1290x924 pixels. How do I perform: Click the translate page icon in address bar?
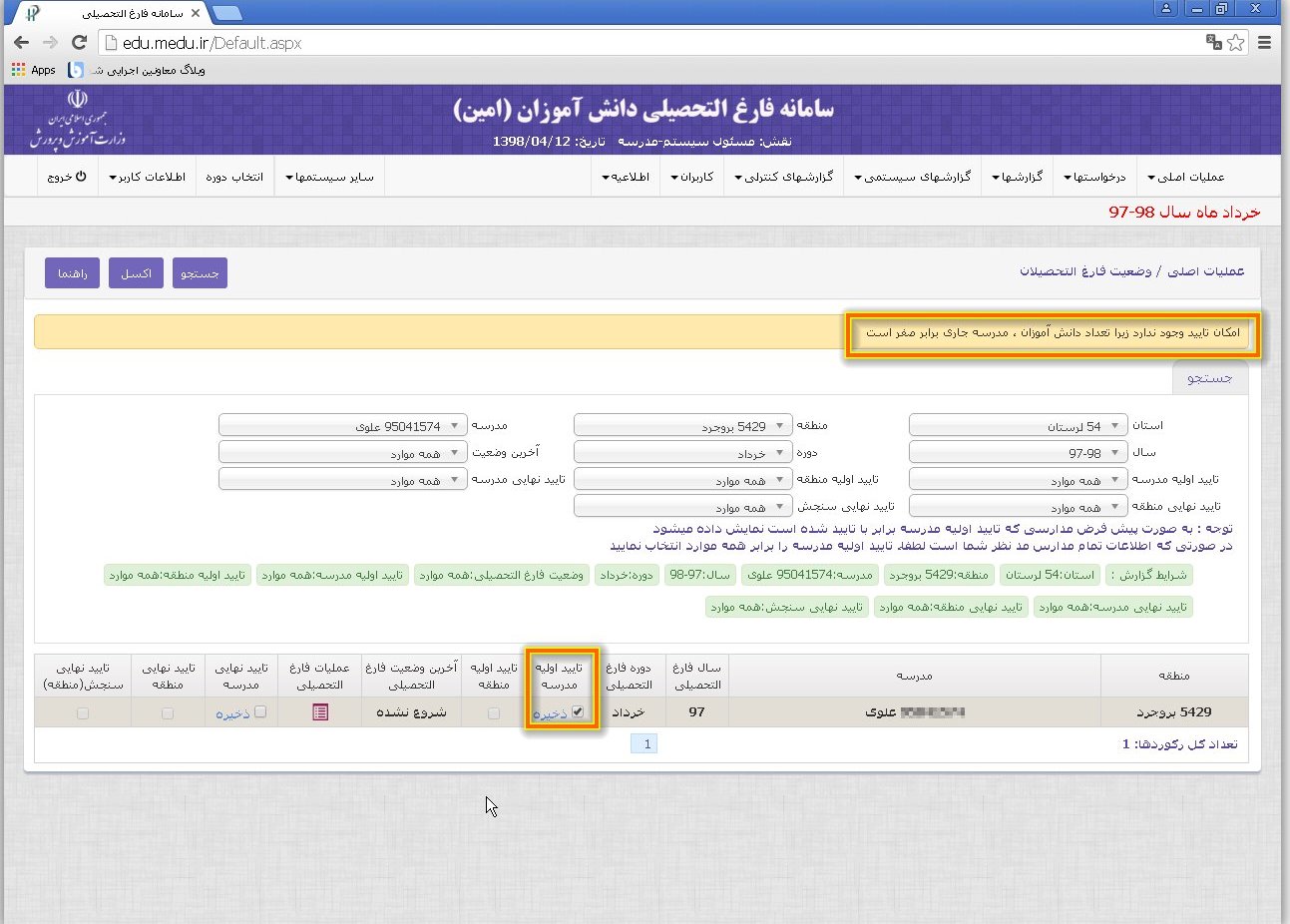1213,43
